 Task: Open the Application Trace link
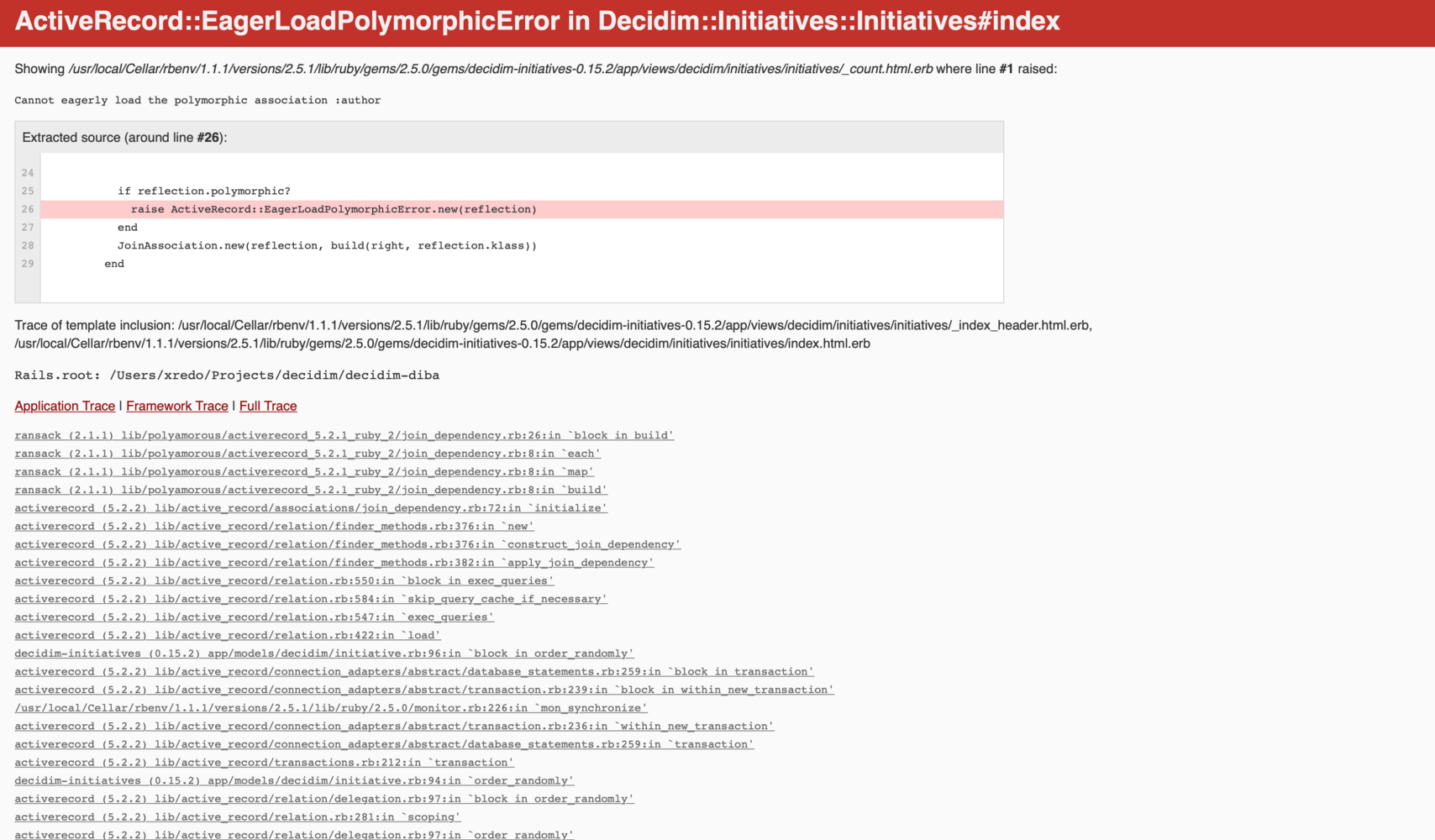(65, 406)
